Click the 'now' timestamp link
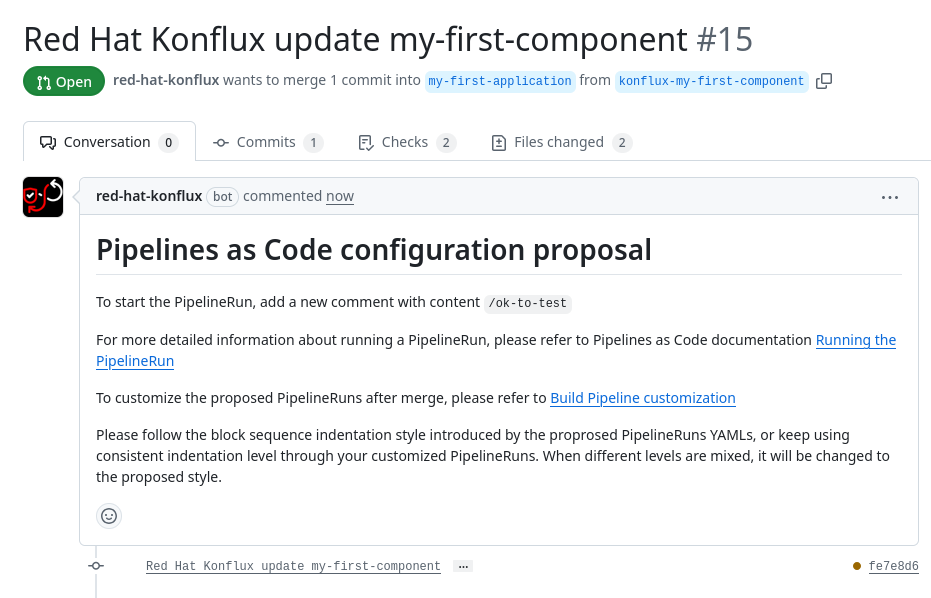 (x=339, y=196)
